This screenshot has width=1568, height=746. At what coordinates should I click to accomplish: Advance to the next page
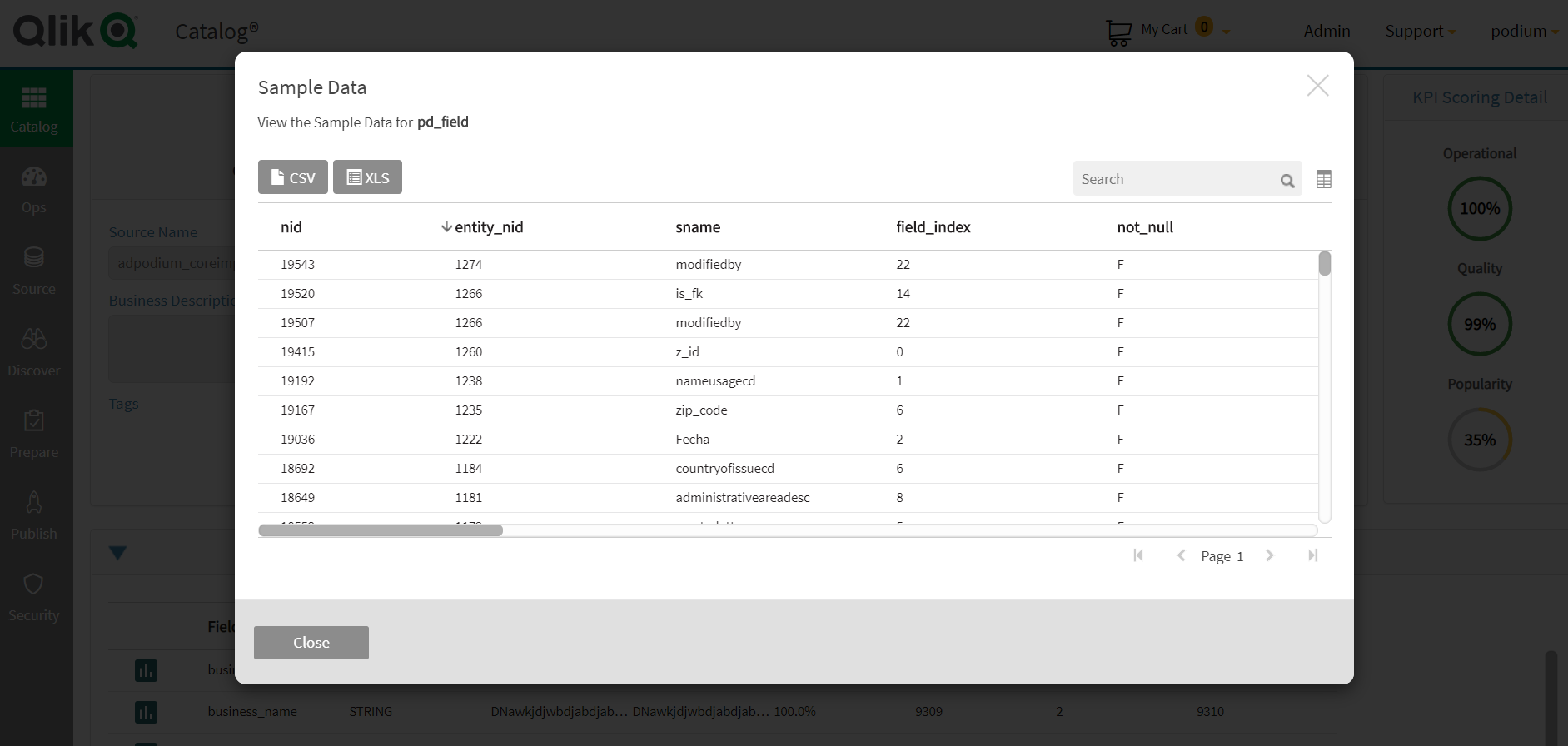[x=1270, y=555]
